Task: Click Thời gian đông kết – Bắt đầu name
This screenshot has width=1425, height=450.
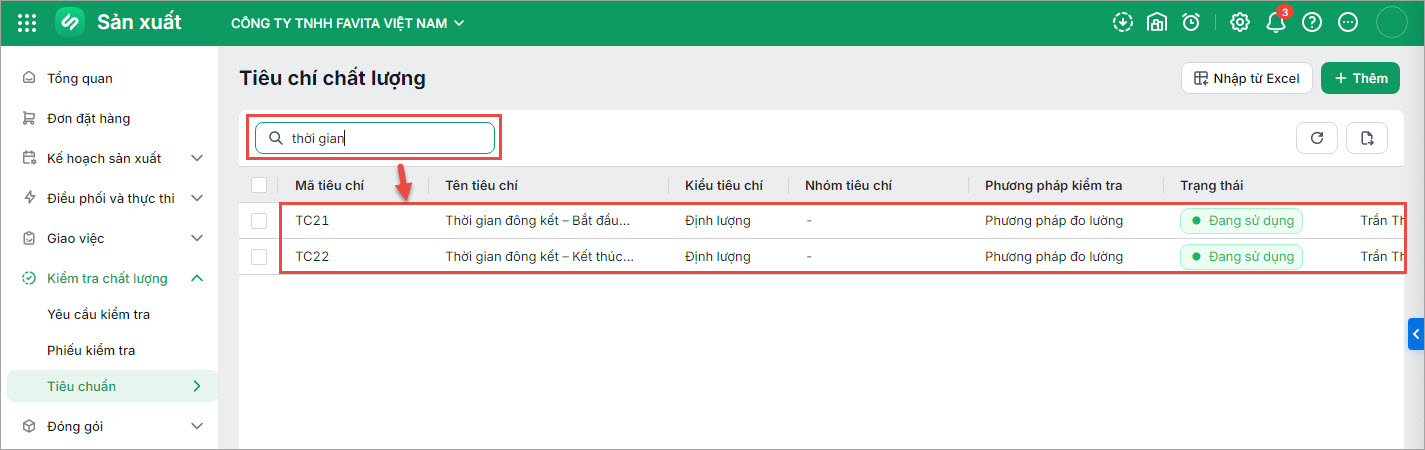Action: click(538, 220)
